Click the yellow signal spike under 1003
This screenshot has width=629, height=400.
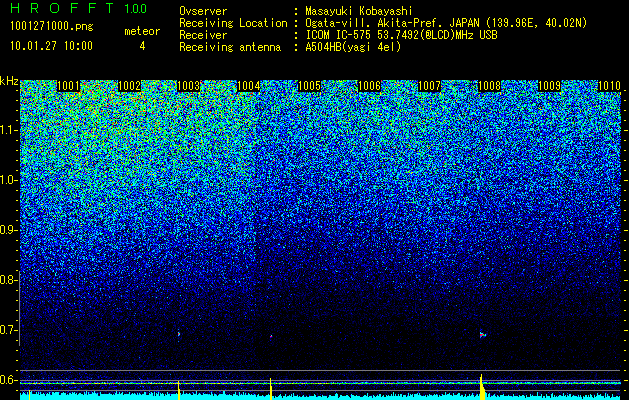click(179, 390)
